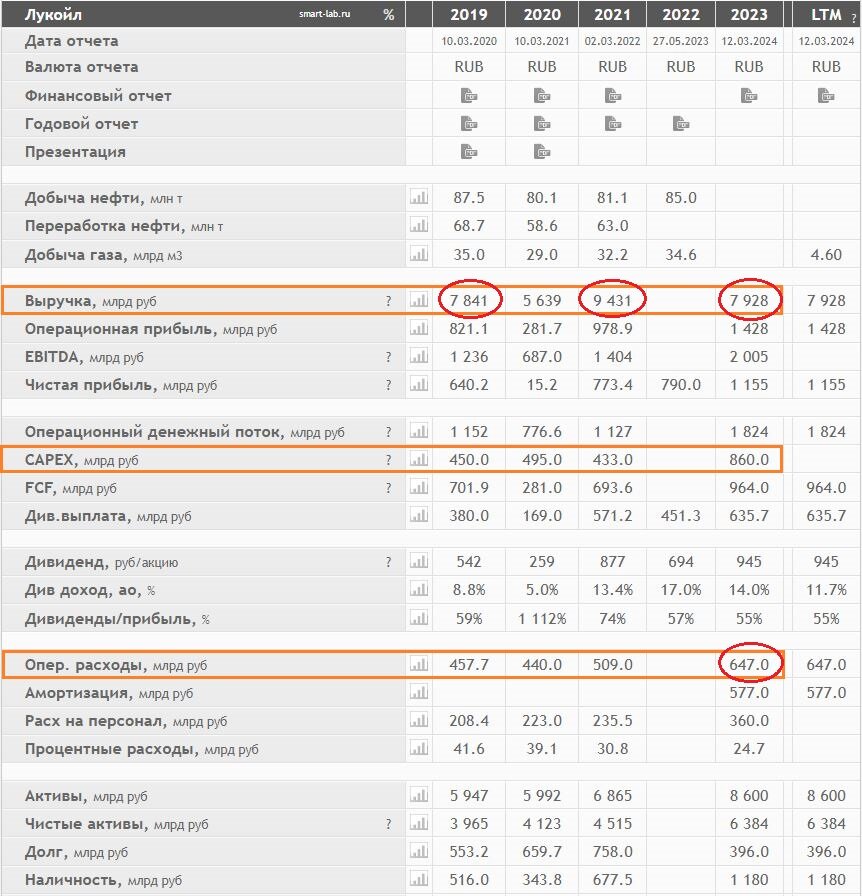The height and width of the screenshot is (896, 862).
Task: Select the LTM column header
Action: tap(825, 14)
